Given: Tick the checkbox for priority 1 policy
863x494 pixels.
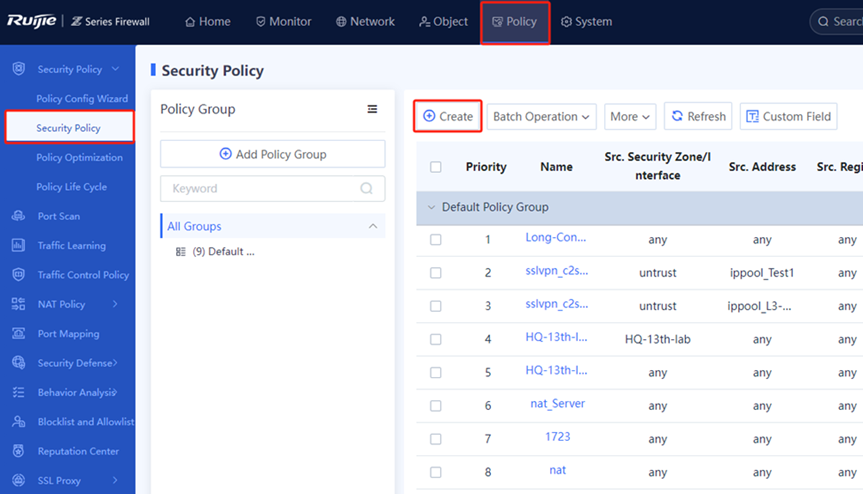Looking at the screenshot, I should [435, 239].
